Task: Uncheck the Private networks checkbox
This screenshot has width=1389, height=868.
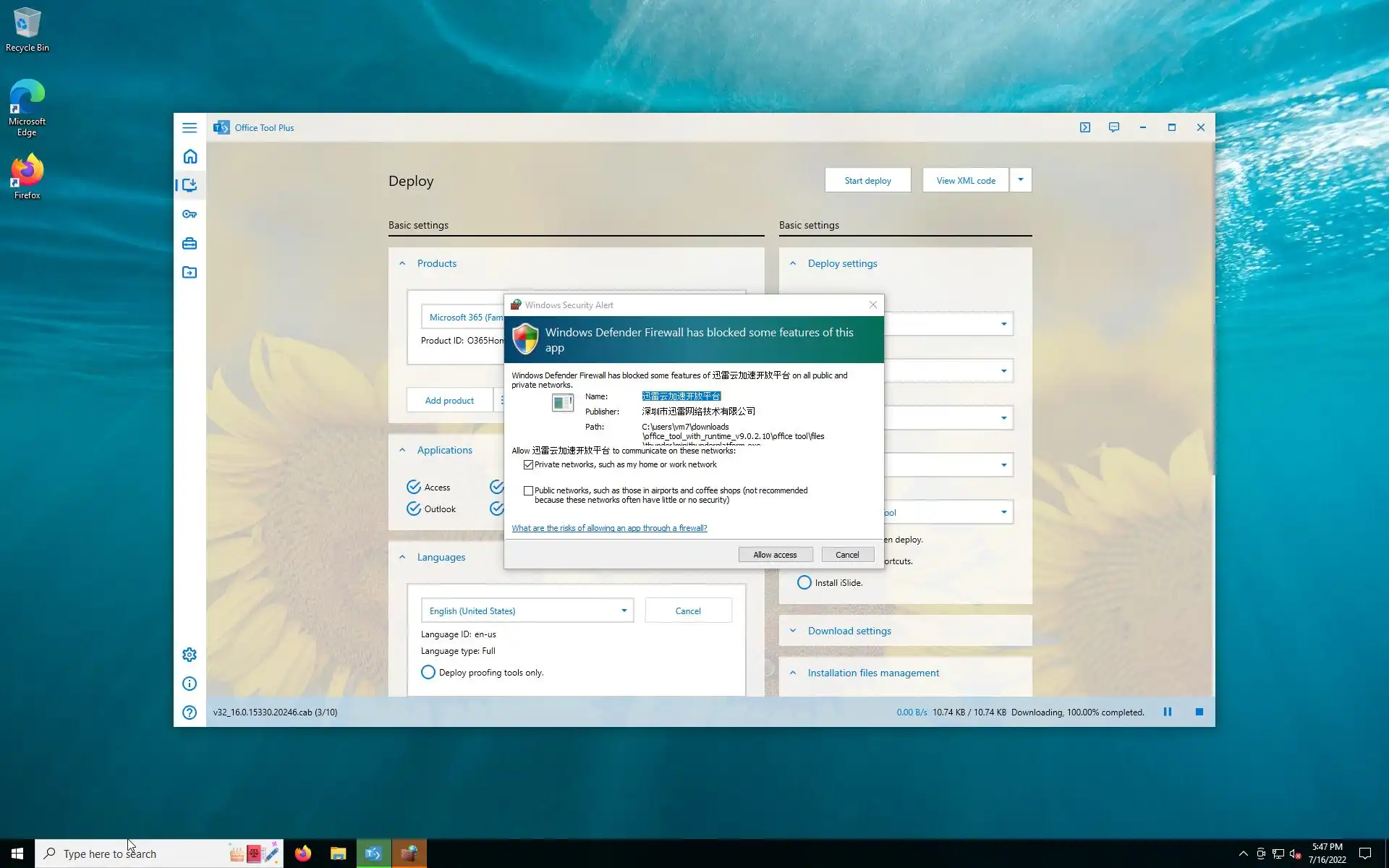Action: [529, 464]
